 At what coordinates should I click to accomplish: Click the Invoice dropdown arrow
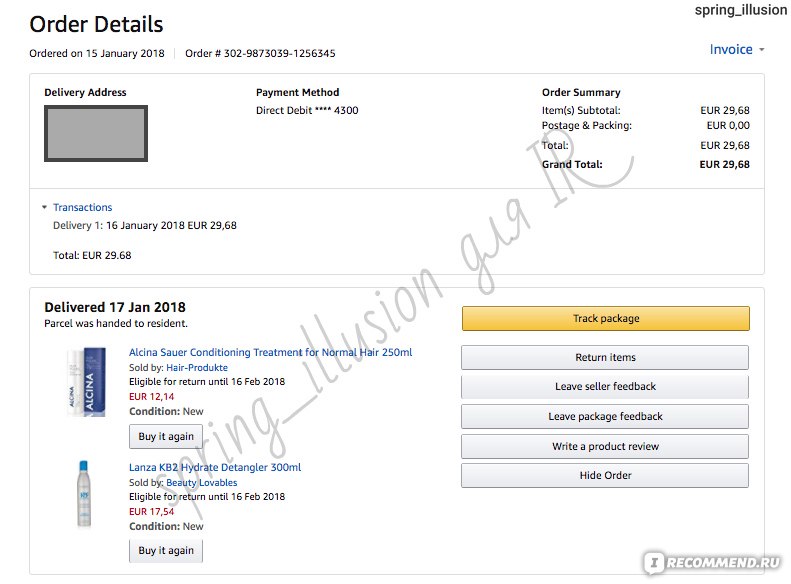pos(761,49)
